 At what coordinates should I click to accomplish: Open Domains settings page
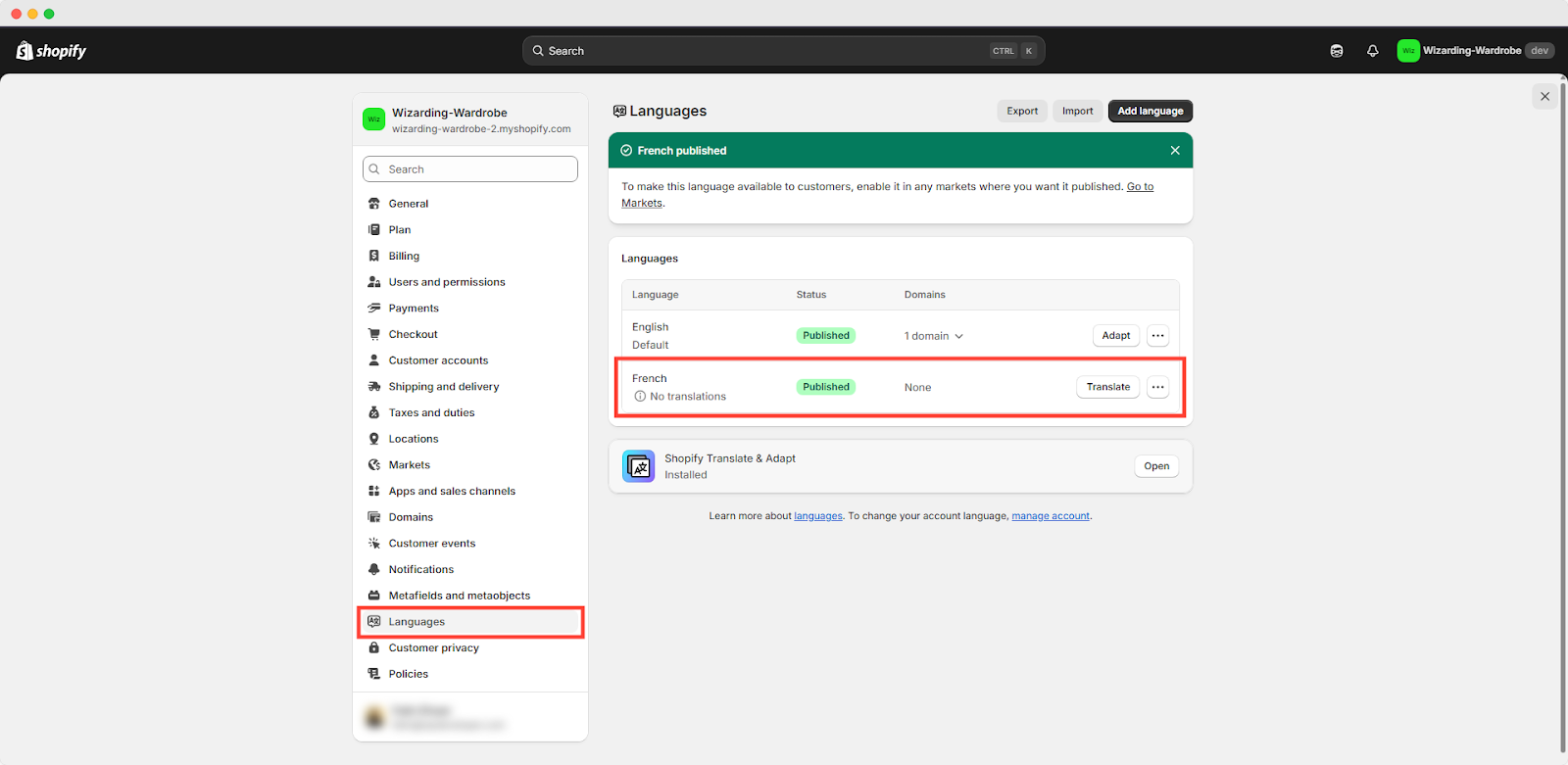click(x=470, y=517)
